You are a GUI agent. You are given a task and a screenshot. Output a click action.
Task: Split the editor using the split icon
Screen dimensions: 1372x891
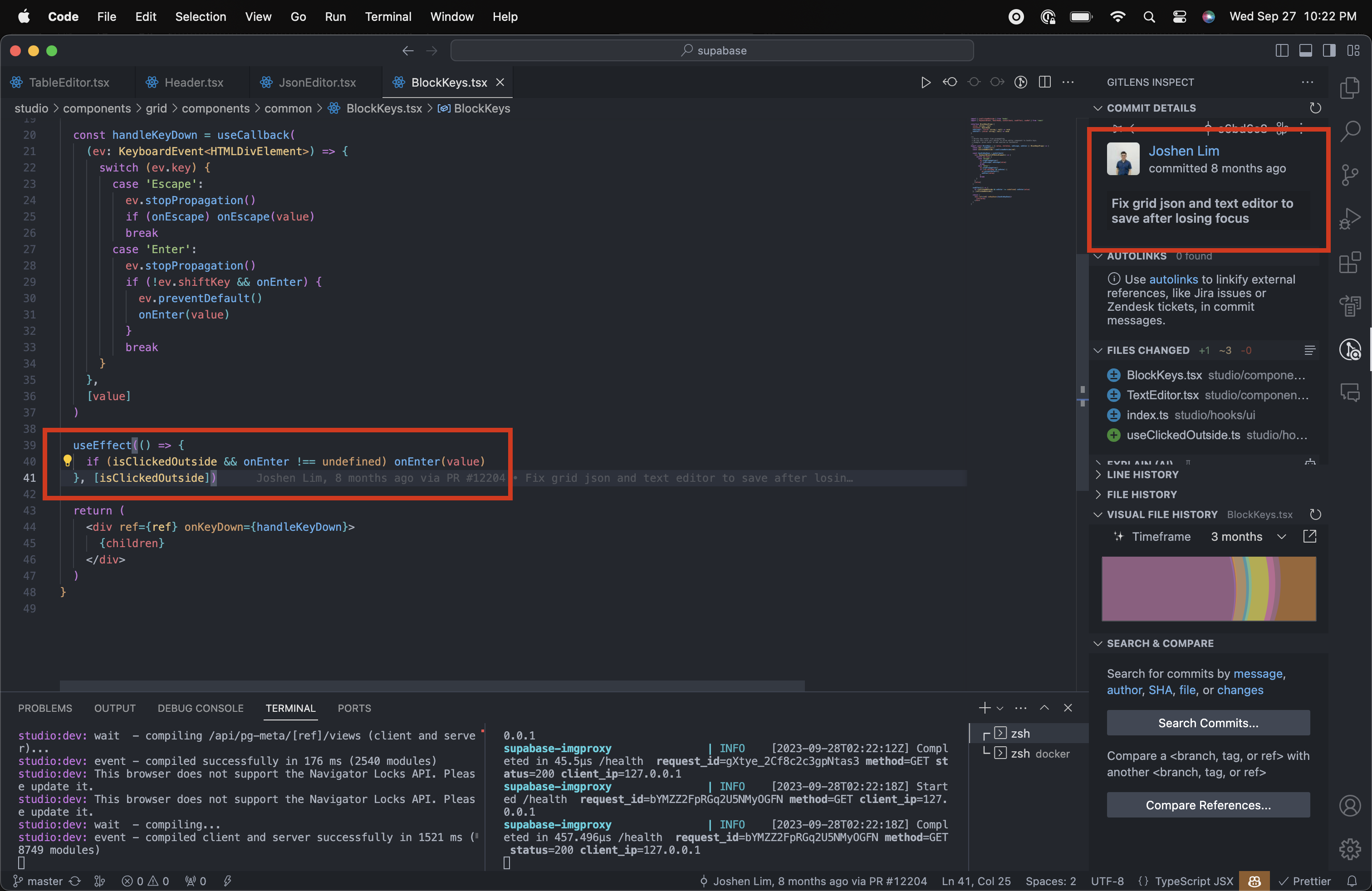point(1044,82)
